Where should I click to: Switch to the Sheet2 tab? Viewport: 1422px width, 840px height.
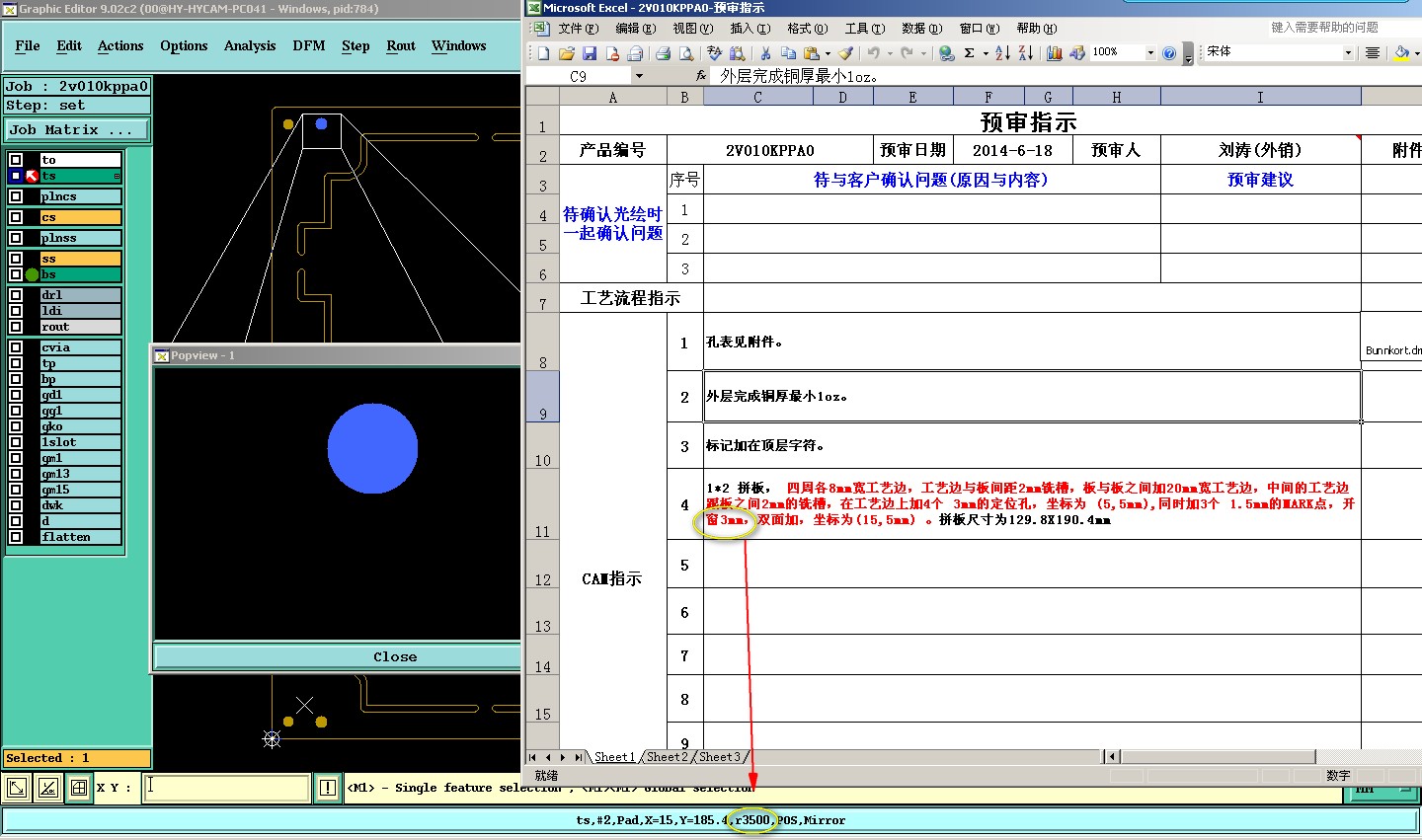[667, 757]
